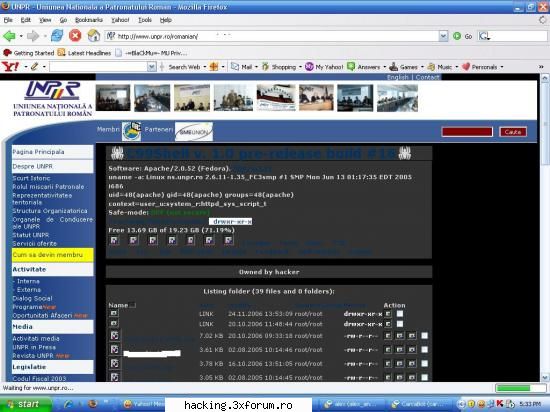This screenshot has height=412, width=550.
Task: Tick checkbox for the 3.61 KB file
Action: tap(424, 350)
